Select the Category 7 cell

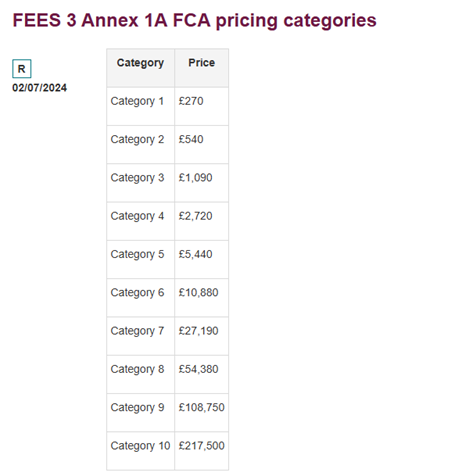point(140,336)
